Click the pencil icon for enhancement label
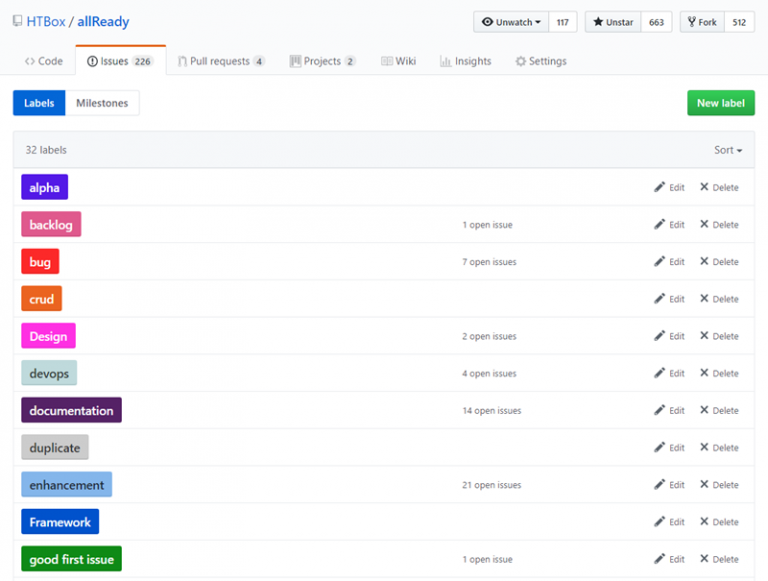 [659, 485]
